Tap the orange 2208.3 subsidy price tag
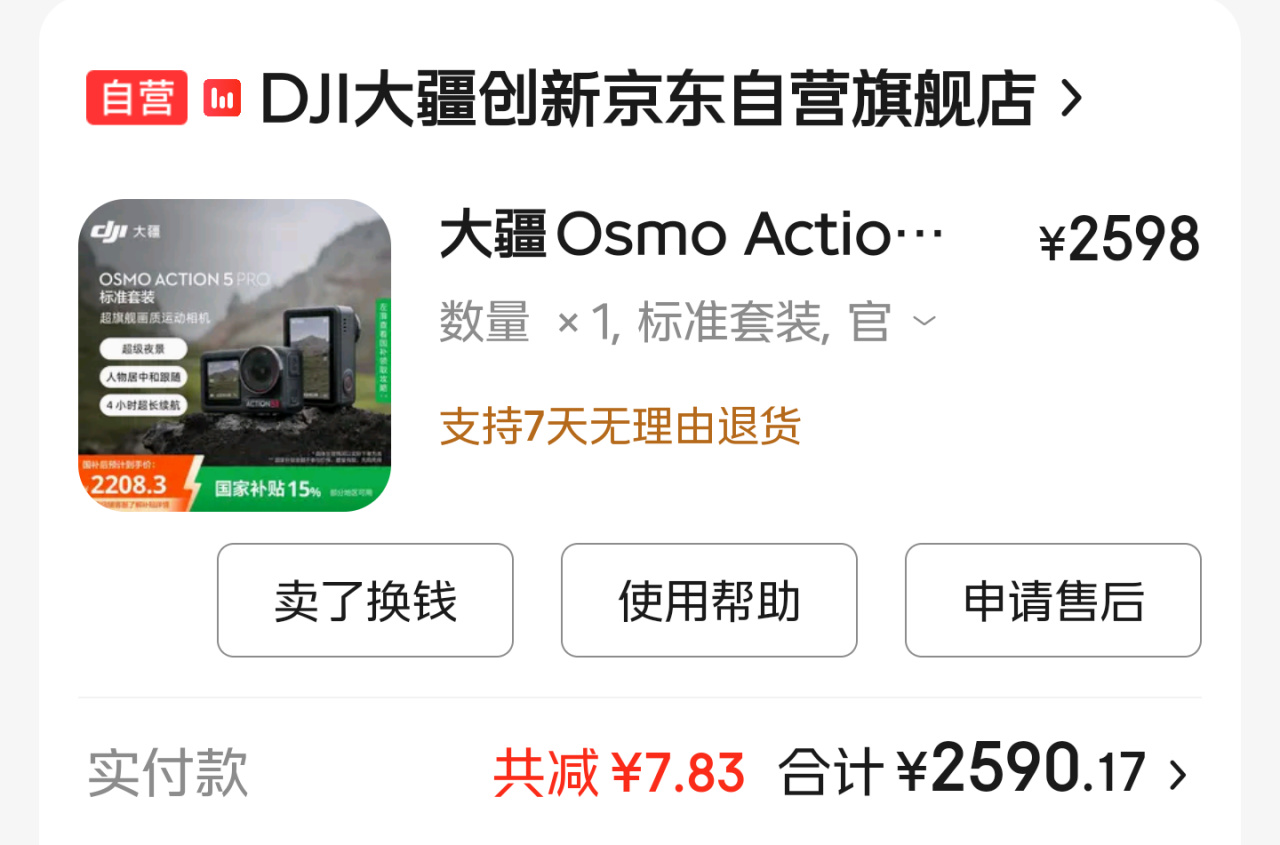This screenshot has width=1280, height=845. (128, 485)
